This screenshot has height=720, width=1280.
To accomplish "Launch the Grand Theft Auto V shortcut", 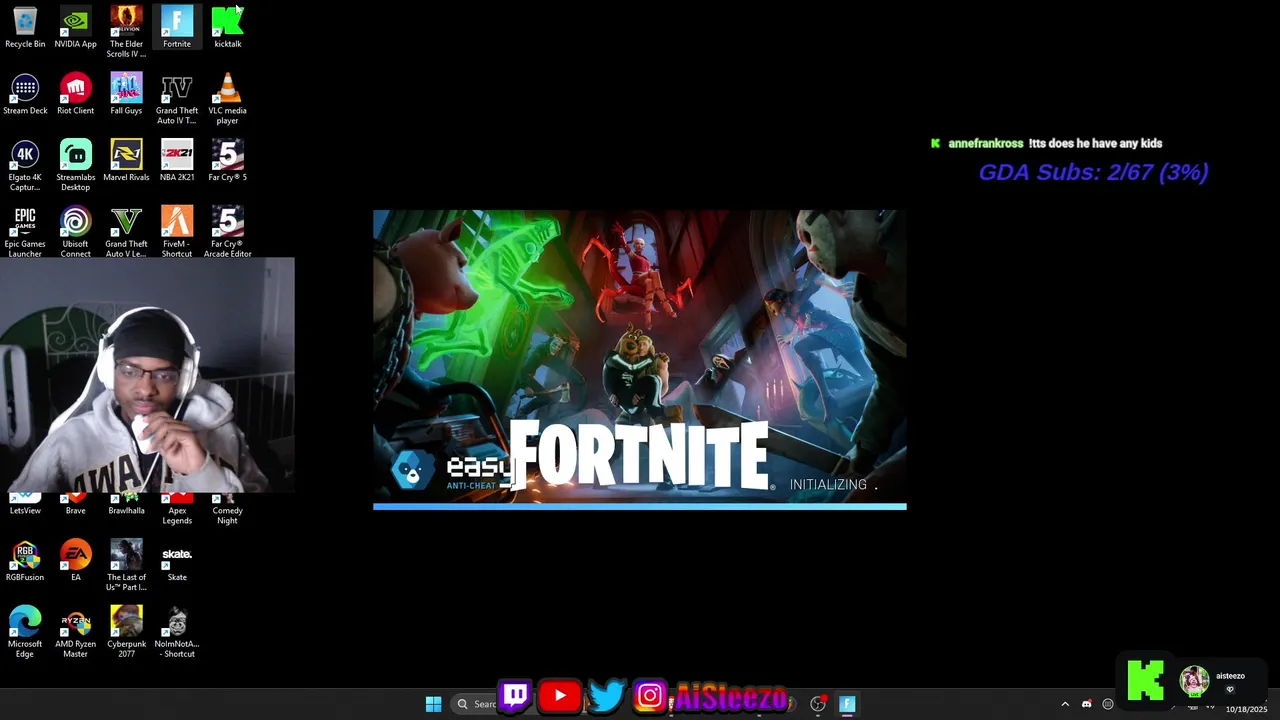I will [126, 232].
